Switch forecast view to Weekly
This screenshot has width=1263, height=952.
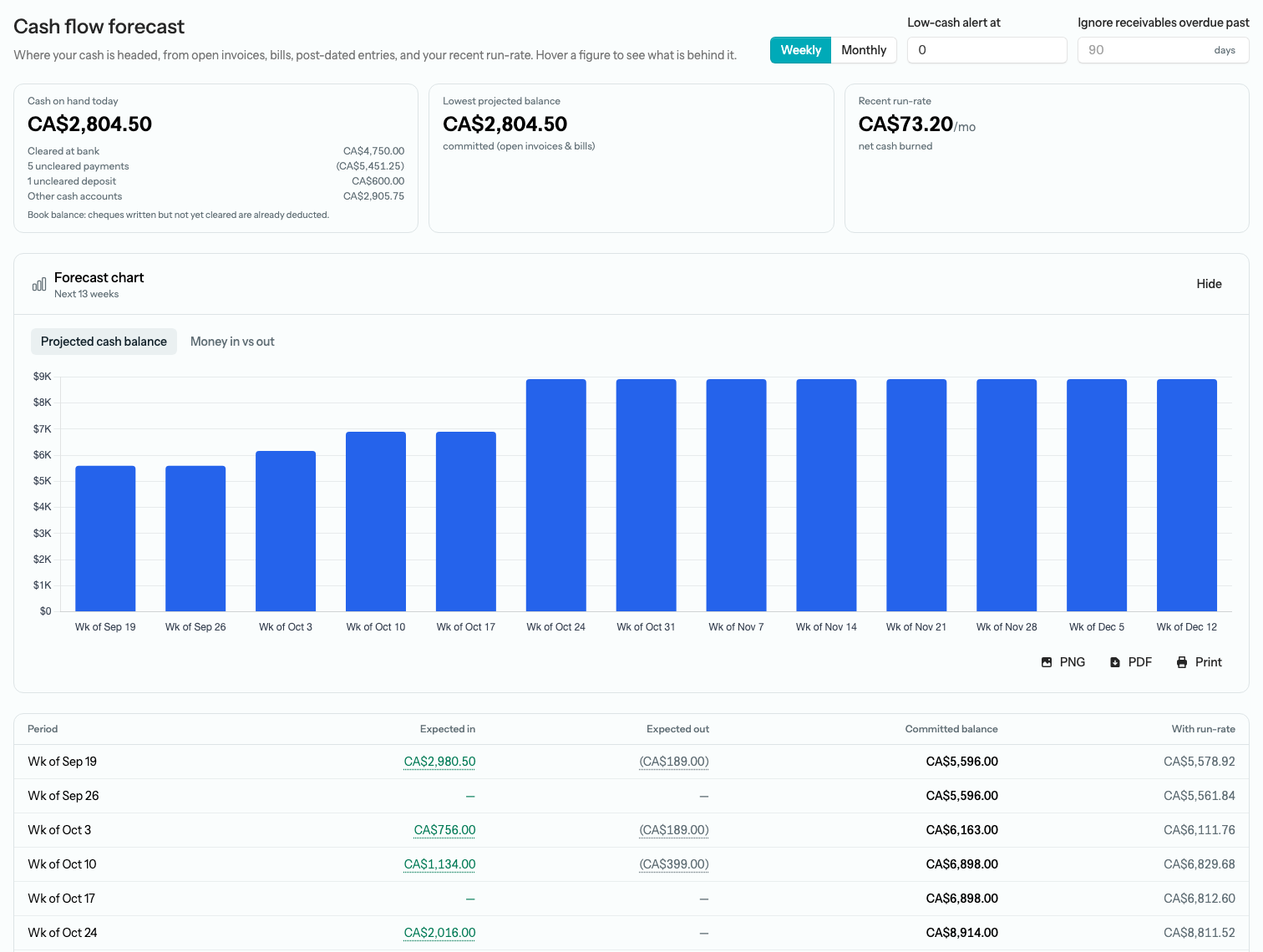tap(800, 50)
